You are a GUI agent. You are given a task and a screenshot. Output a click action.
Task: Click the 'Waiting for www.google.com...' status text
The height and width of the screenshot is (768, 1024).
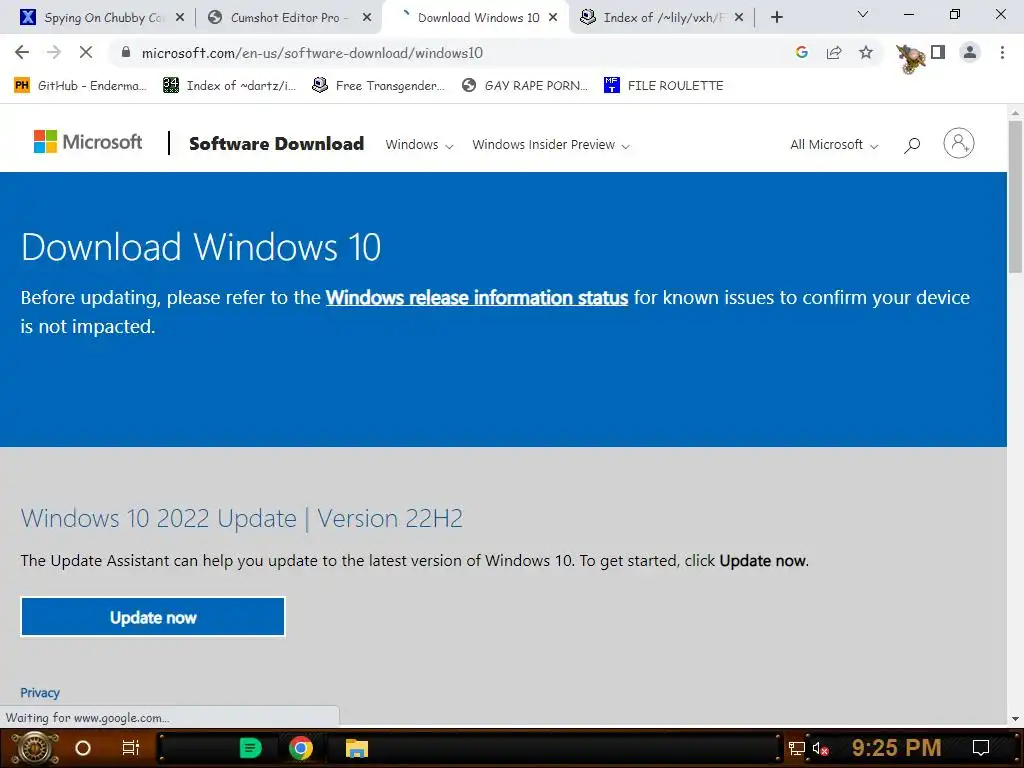tap(88, 718)
